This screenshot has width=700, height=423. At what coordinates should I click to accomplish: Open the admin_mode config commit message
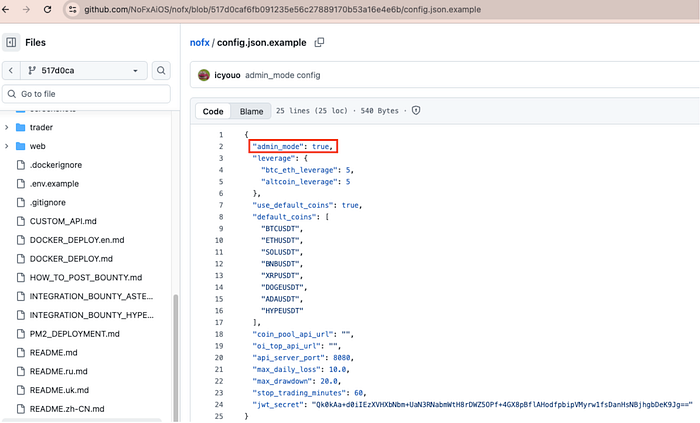click(283, 75)
